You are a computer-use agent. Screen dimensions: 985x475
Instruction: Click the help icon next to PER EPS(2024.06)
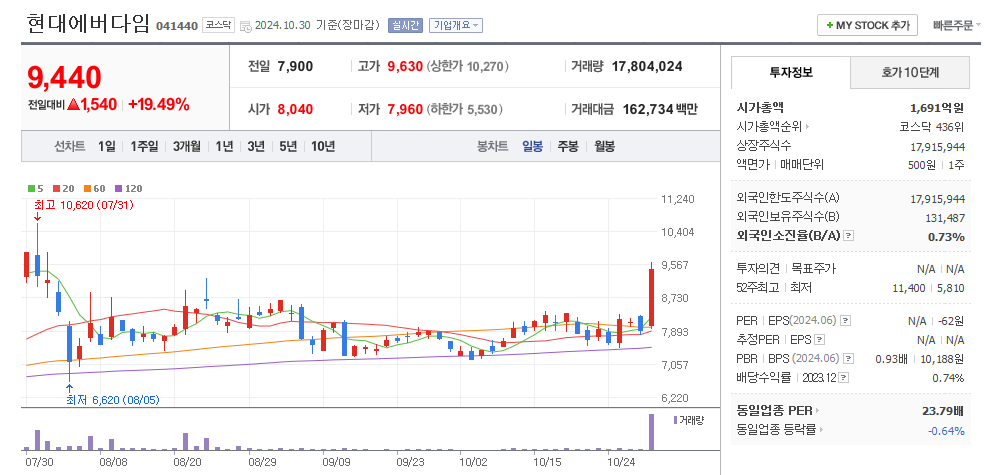pyautogui.click(x=846, y=320)
